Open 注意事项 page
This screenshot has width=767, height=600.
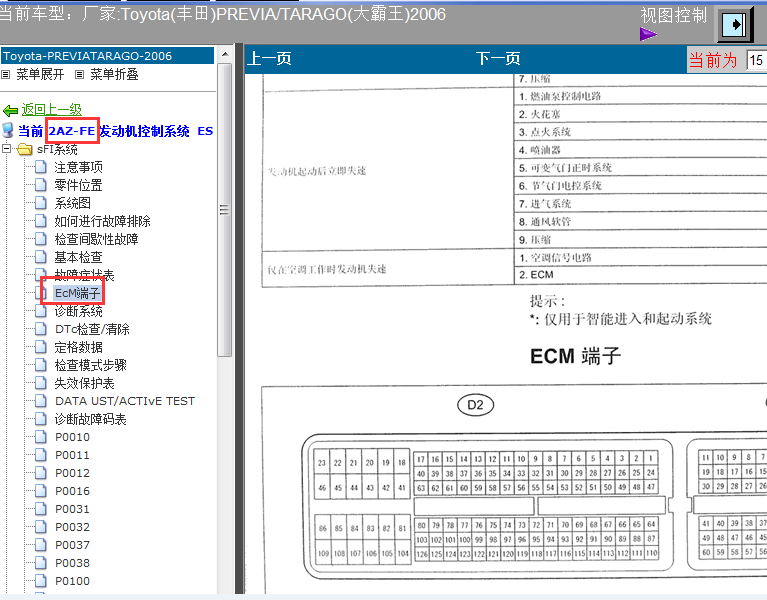pos(78,167)
